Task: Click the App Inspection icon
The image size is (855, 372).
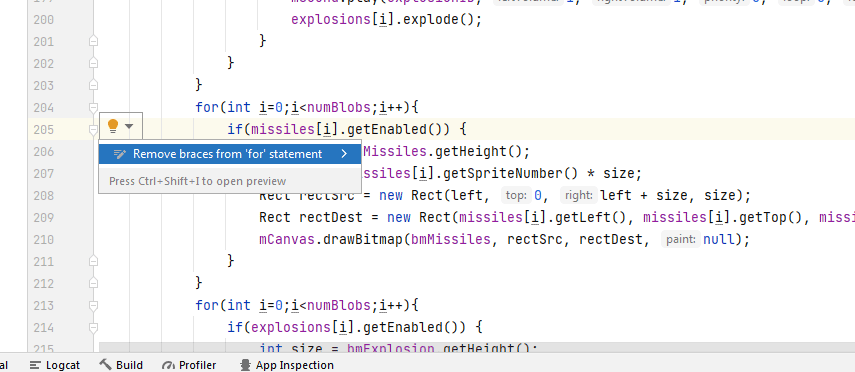Action: (x=246, y=365)
